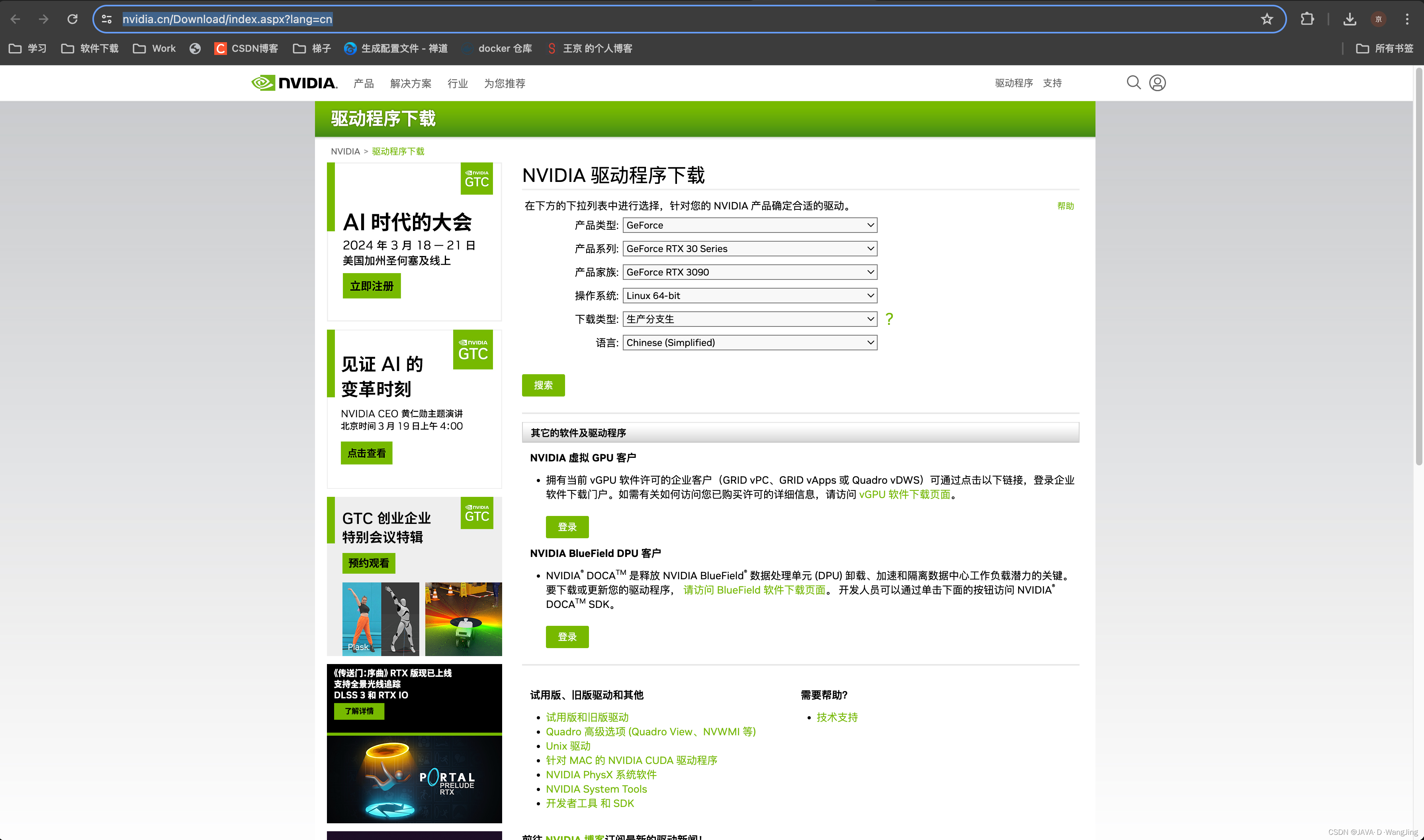Reload the page
The width and height of the screenshot is (1424, 840).
72,19
